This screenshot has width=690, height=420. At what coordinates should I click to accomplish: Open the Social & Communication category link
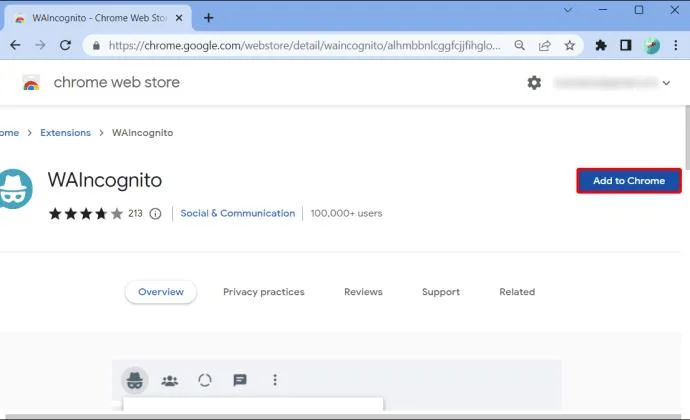(238, 213)
